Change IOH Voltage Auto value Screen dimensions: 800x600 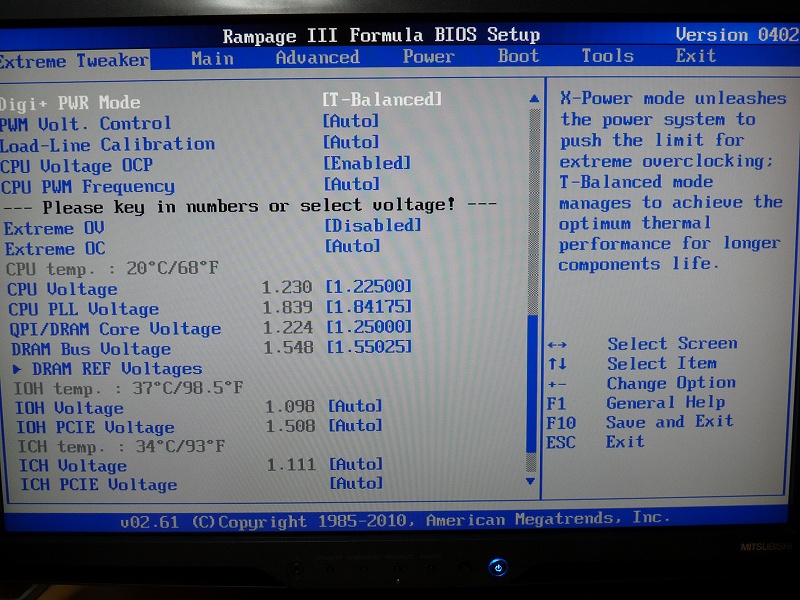355,406
